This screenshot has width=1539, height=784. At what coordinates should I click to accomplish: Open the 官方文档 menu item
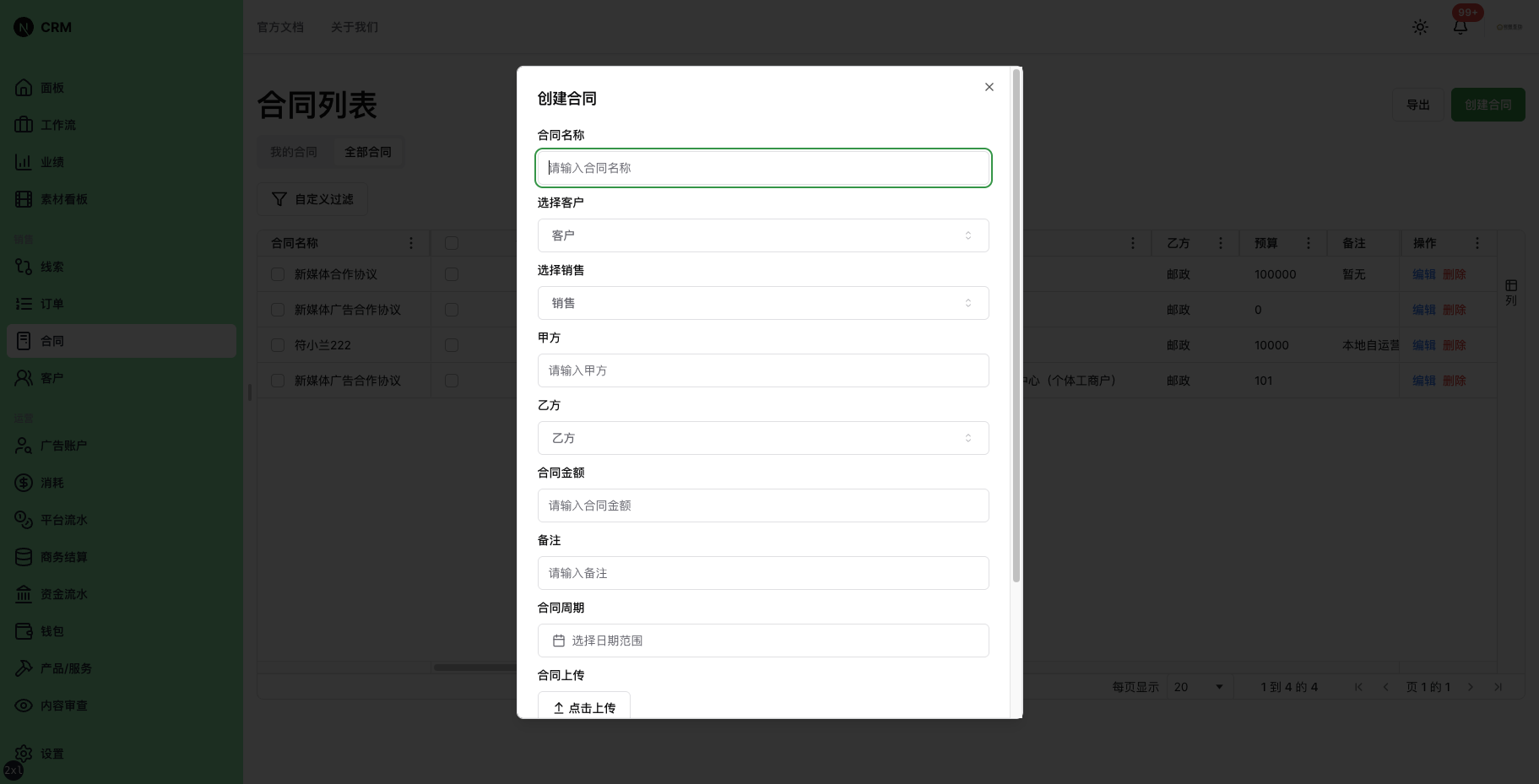pyautogui.click(x=280, y=26)
